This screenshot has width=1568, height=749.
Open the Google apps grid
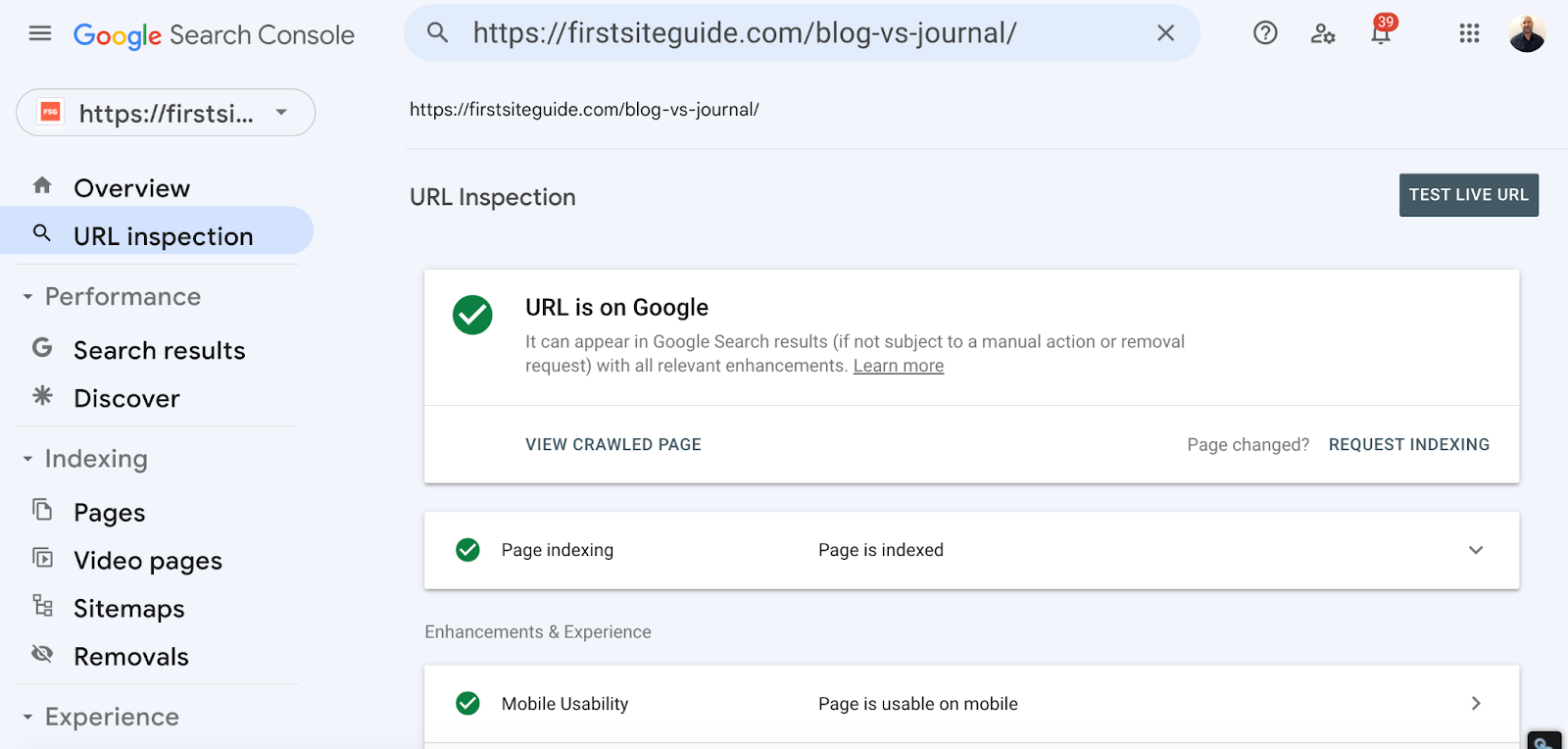(1469, 34)
